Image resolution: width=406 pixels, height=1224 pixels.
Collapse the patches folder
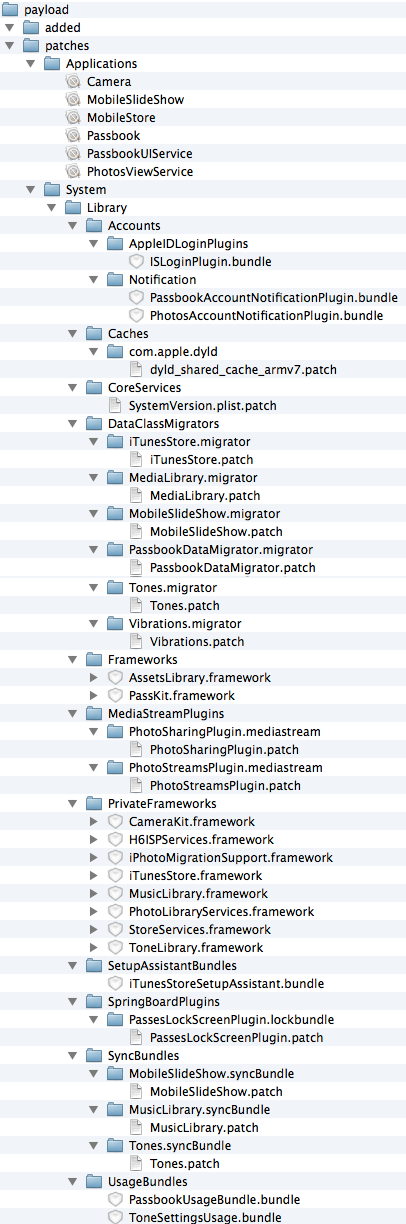pos(9,46)
